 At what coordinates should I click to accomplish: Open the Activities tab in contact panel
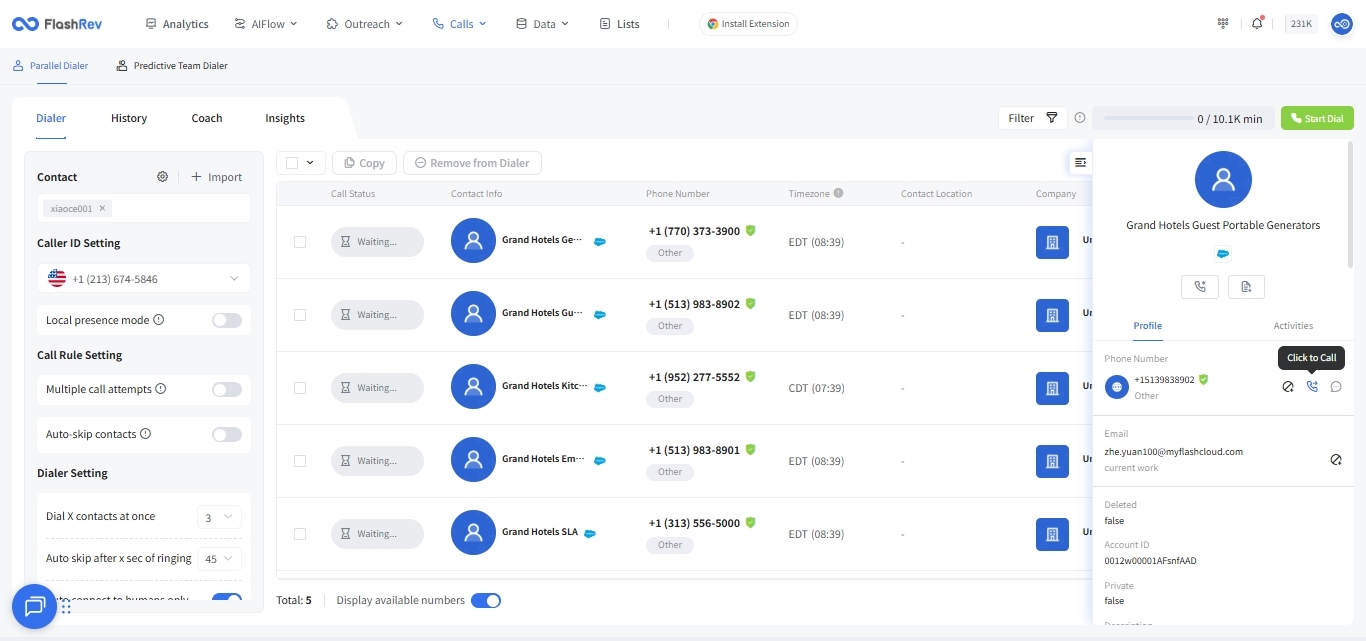1293,326
